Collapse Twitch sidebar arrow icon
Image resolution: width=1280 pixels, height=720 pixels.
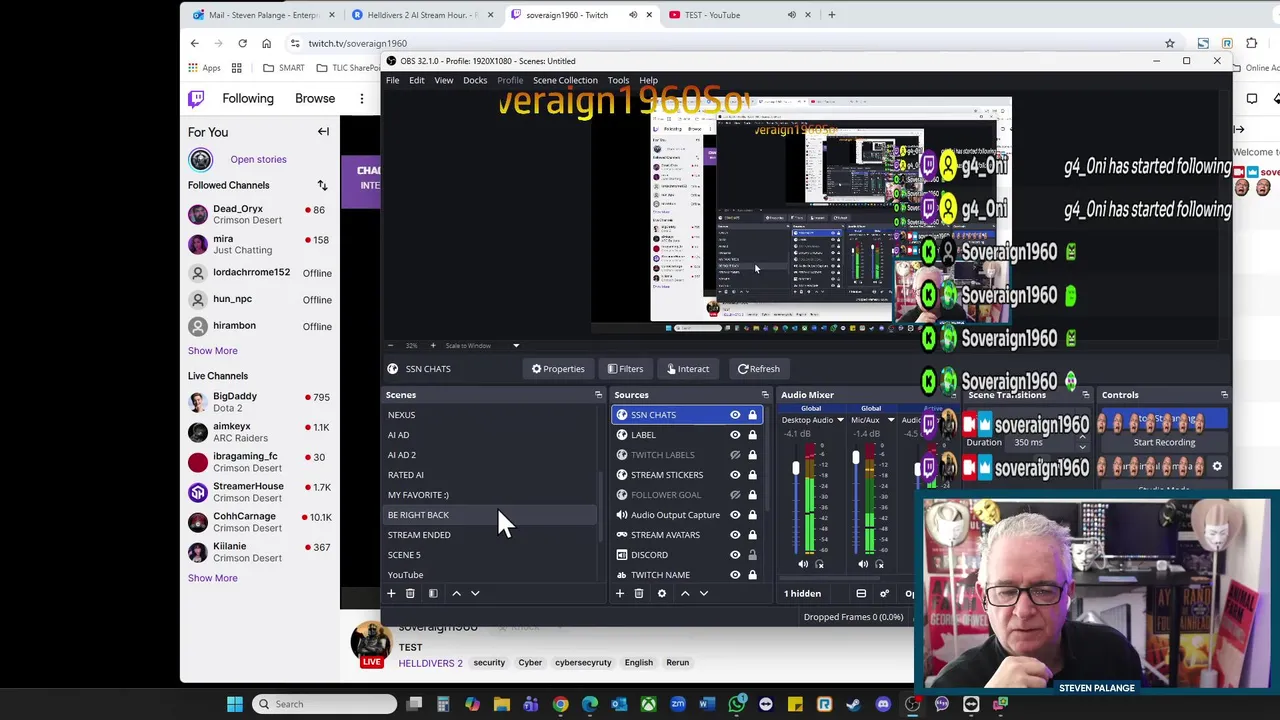323,132
